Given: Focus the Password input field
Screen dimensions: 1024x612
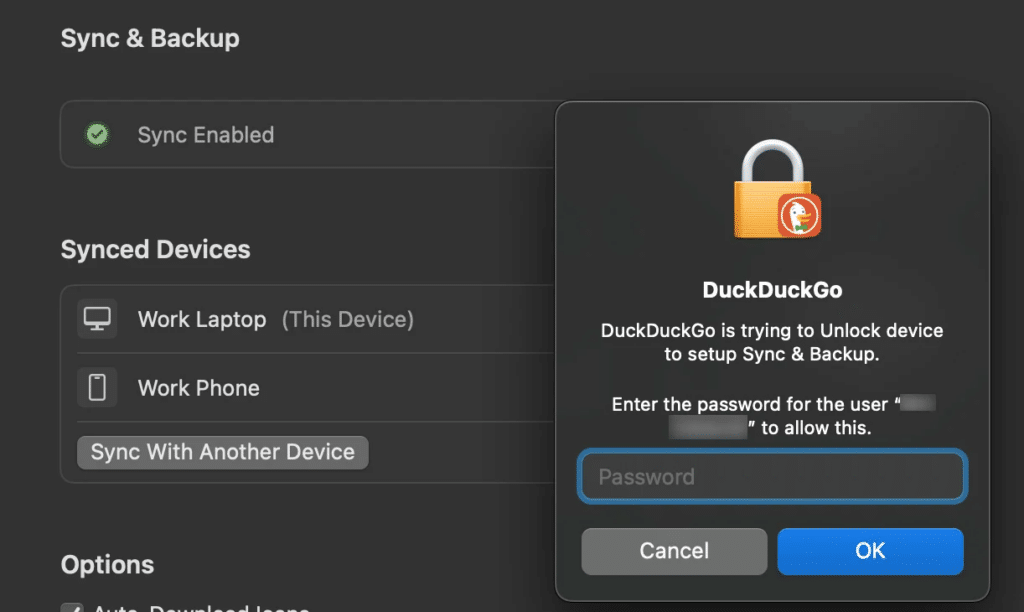Looking at the screenshot, I should [x=772, y=476].
